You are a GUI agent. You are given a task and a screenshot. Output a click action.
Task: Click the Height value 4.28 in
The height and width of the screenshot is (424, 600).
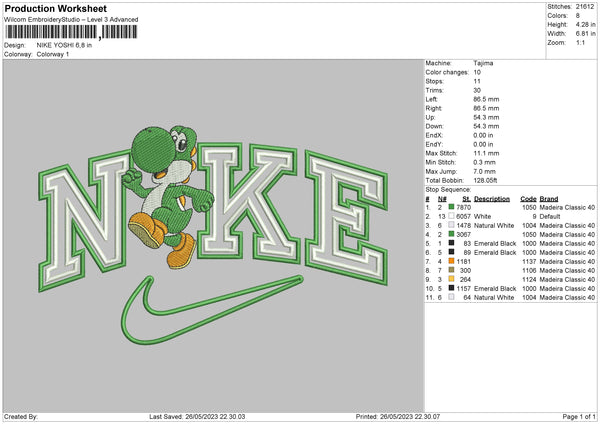coord(585,24)
